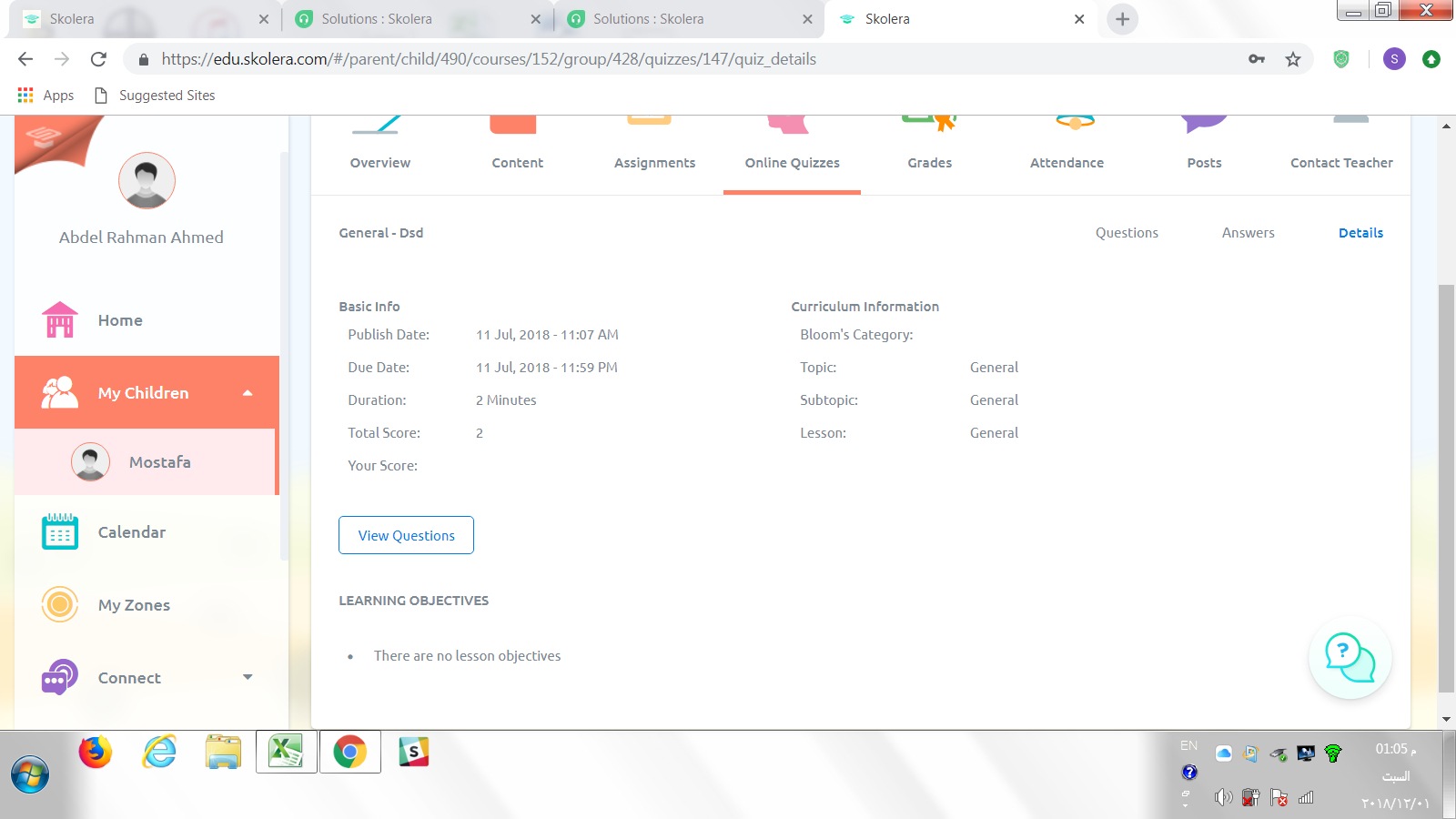Open the Calendar icon in sidebar
The image size is (1456, 819).
[x=60, y=531]
